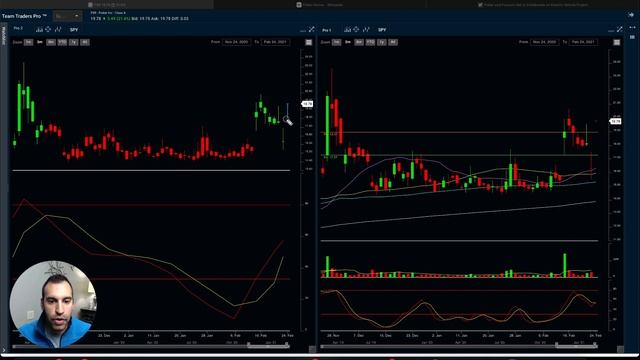
Task: Click right chart navigator range slider
Action: tap(576, 346)
